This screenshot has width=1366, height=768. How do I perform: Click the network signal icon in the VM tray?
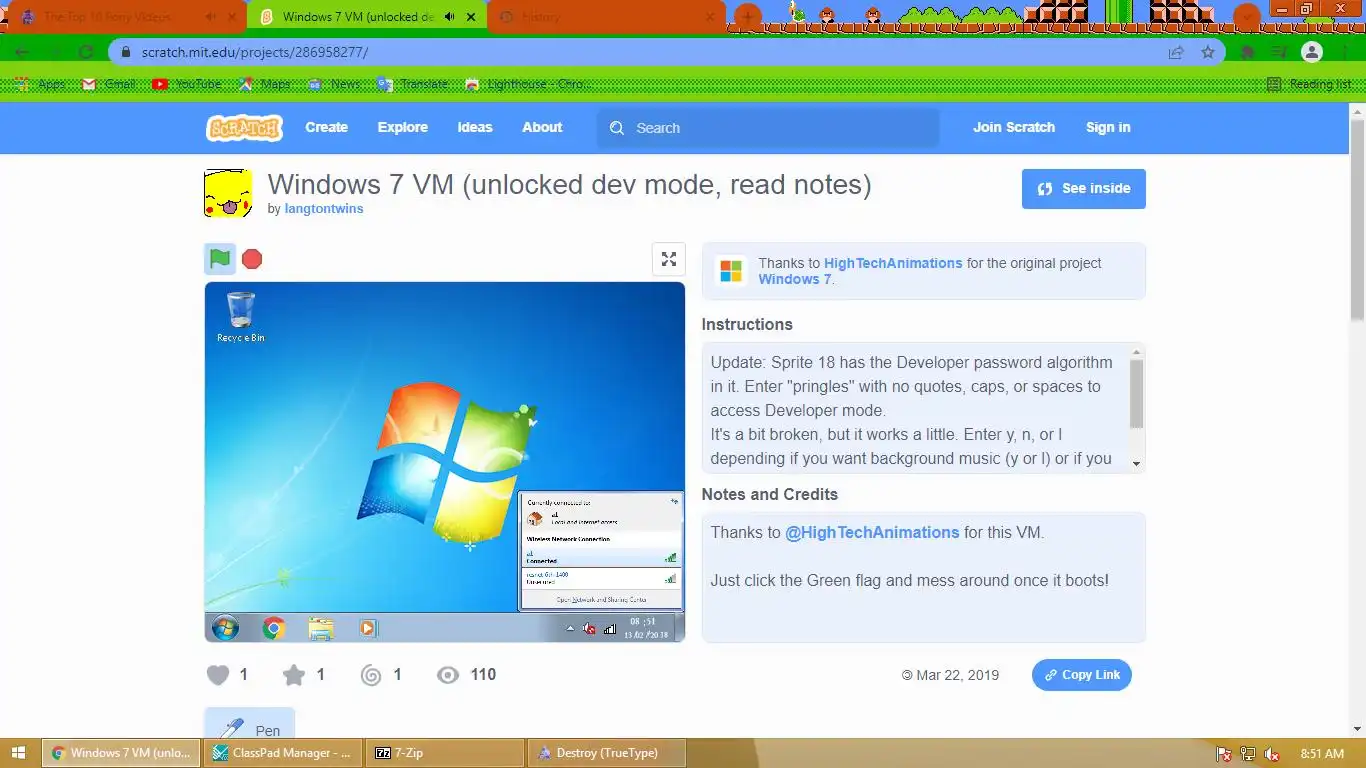(x=610, y=629)
